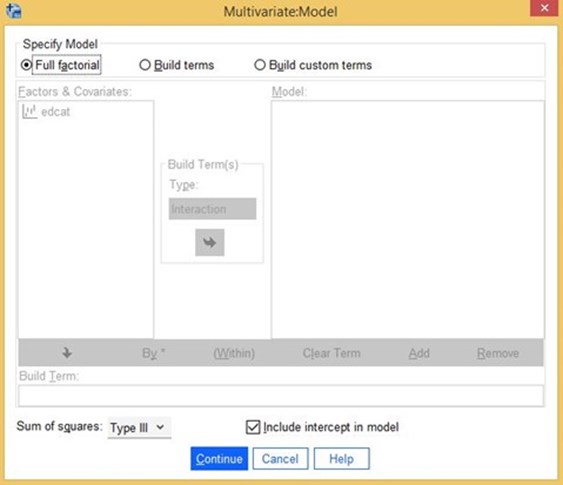This screenshot has height=485, width=563.
Task: Close the Multivariate:Model dialog
Action: tap(544, 8)
